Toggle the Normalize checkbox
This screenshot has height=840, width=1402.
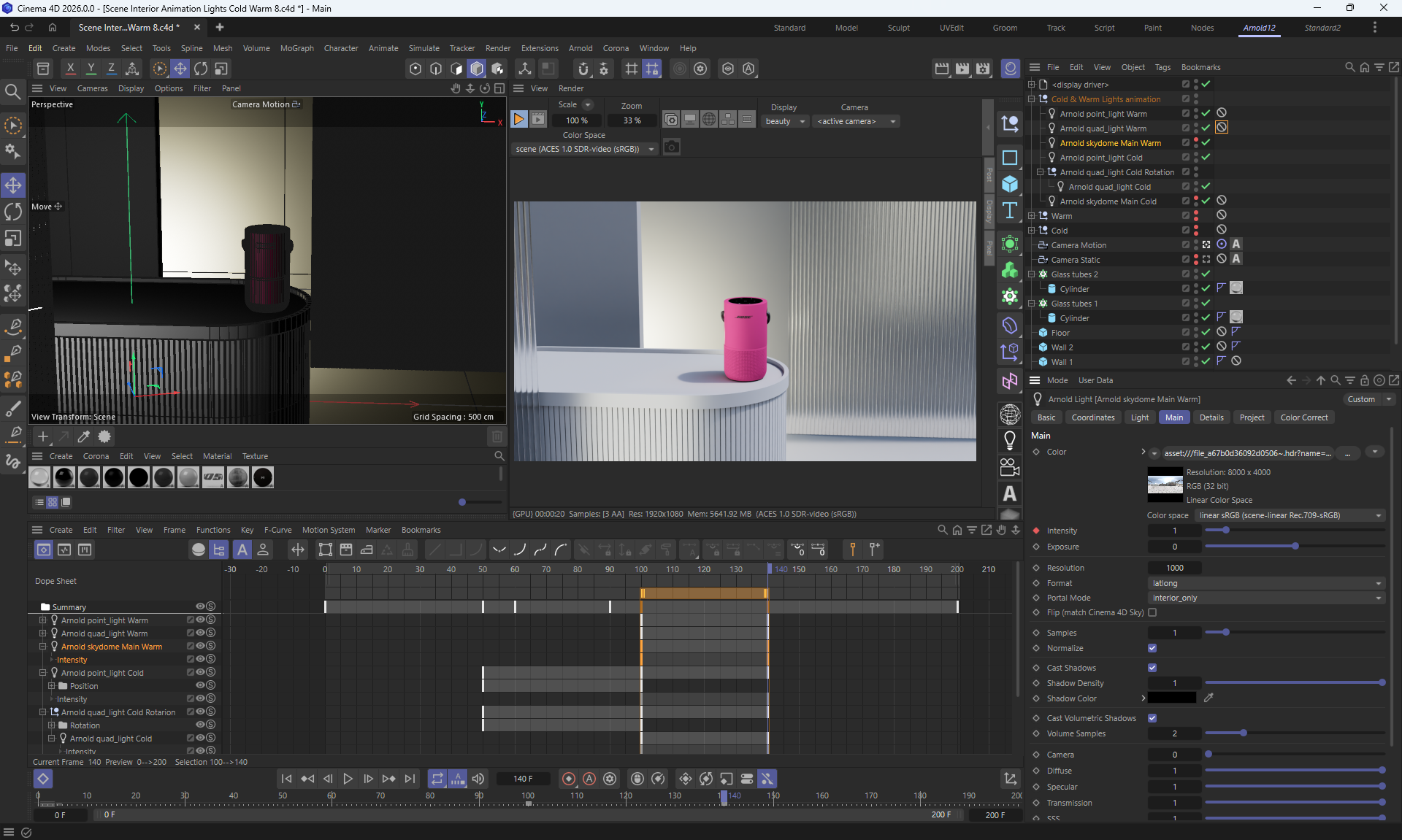1152,648
